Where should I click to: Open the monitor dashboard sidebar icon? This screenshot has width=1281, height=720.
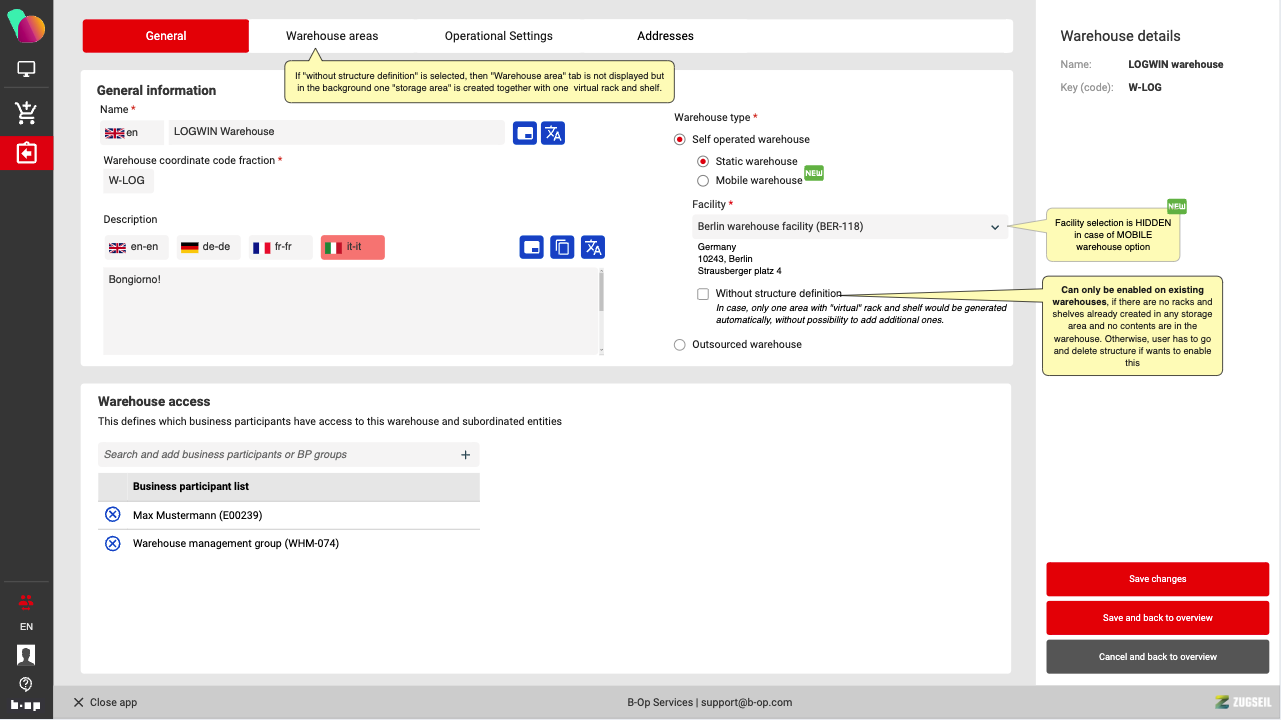click(x=26, y=70)
